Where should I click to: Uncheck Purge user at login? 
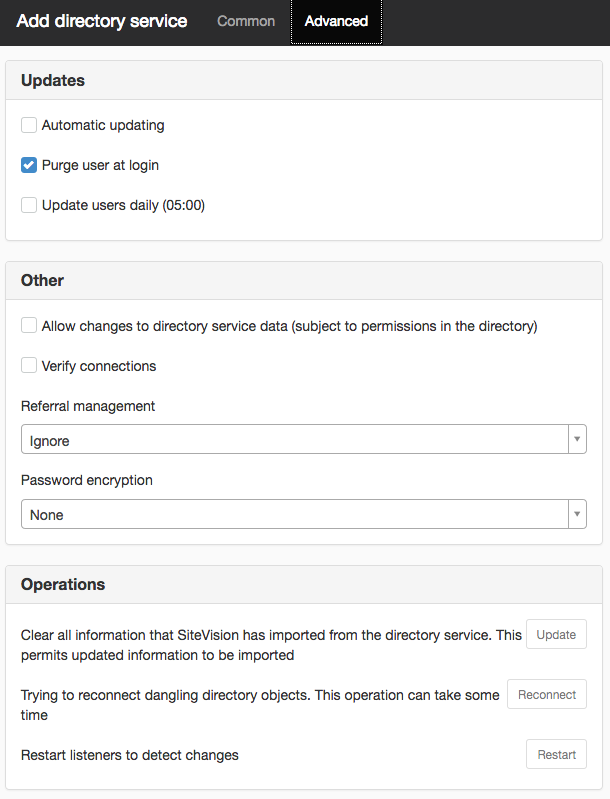pyautogui.click(x=29, y=165)
